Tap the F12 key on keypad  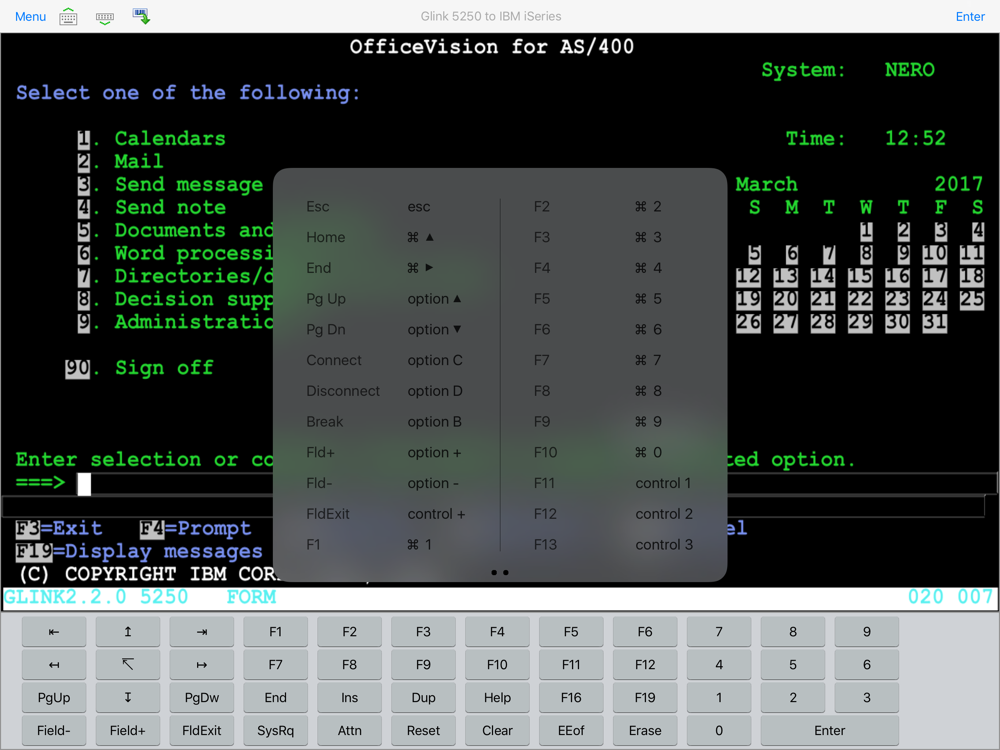(645, 665)
